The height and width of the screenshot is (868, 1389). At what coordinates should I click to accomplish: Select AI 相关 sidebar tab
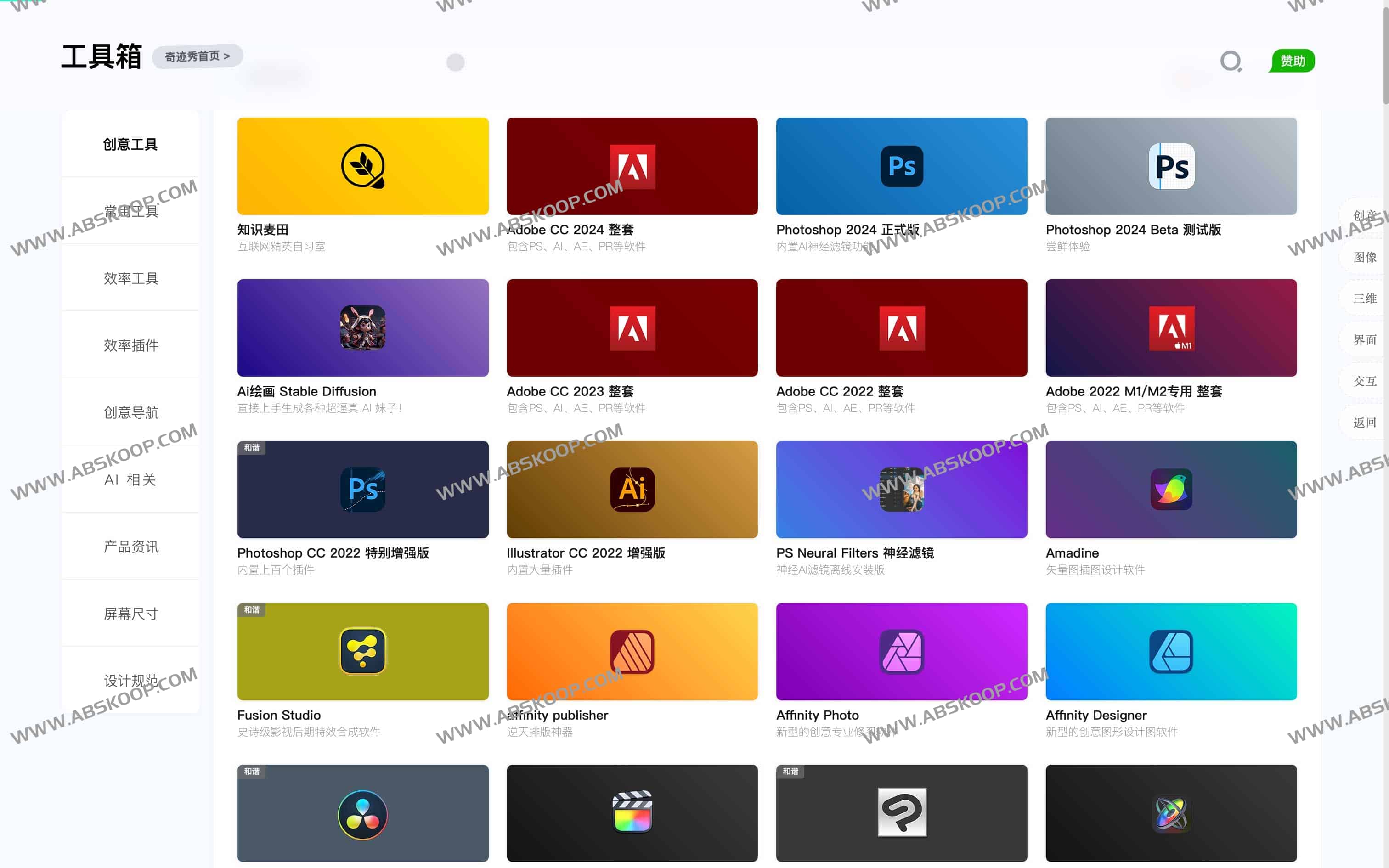(x=131, y=479)
